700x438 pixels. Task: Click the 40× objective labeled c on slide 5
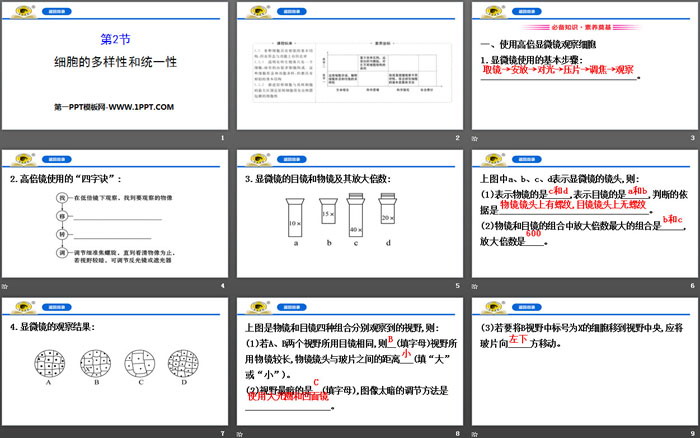[356, 214]
